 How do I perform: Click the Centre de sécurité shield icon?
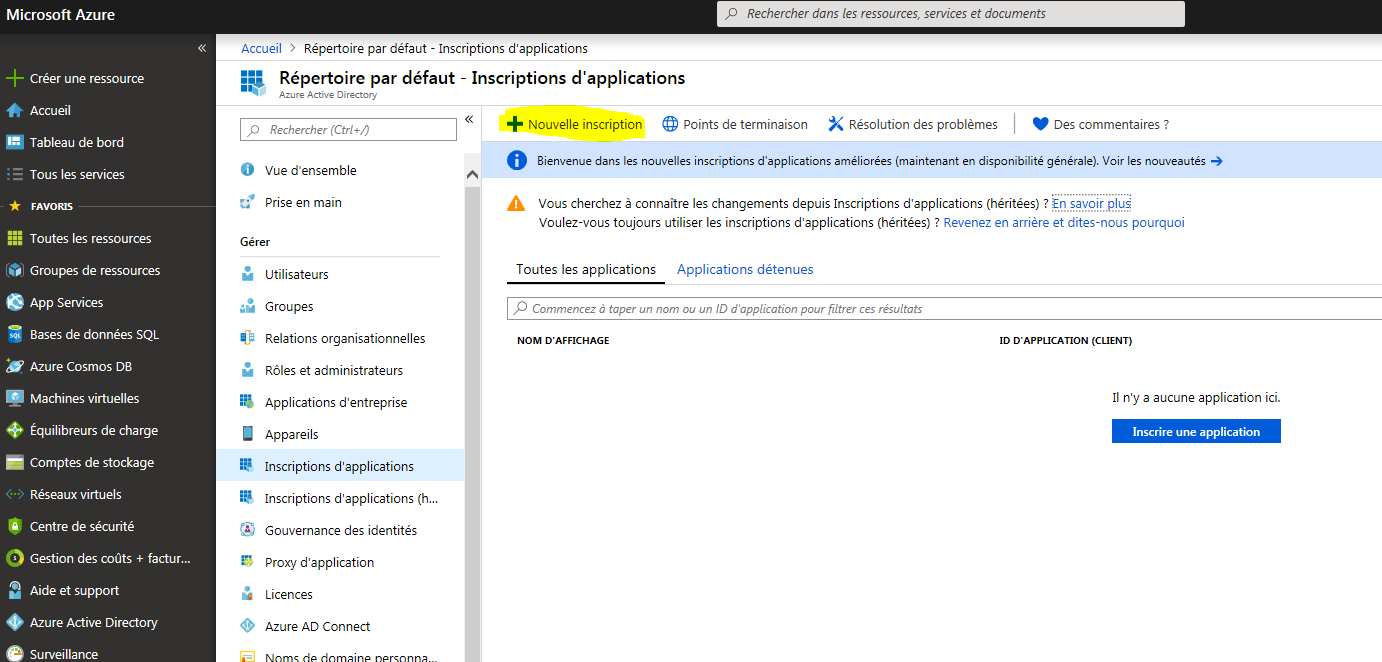pyautogui.click(x=15, y=526)
